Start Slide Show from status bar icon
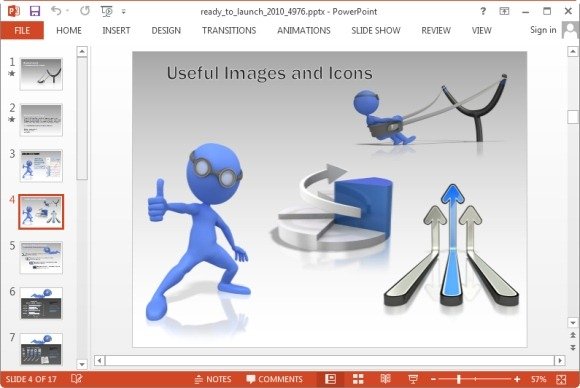Screen dimensions: 580x388 pyautogui.click(x=413, y=379)
